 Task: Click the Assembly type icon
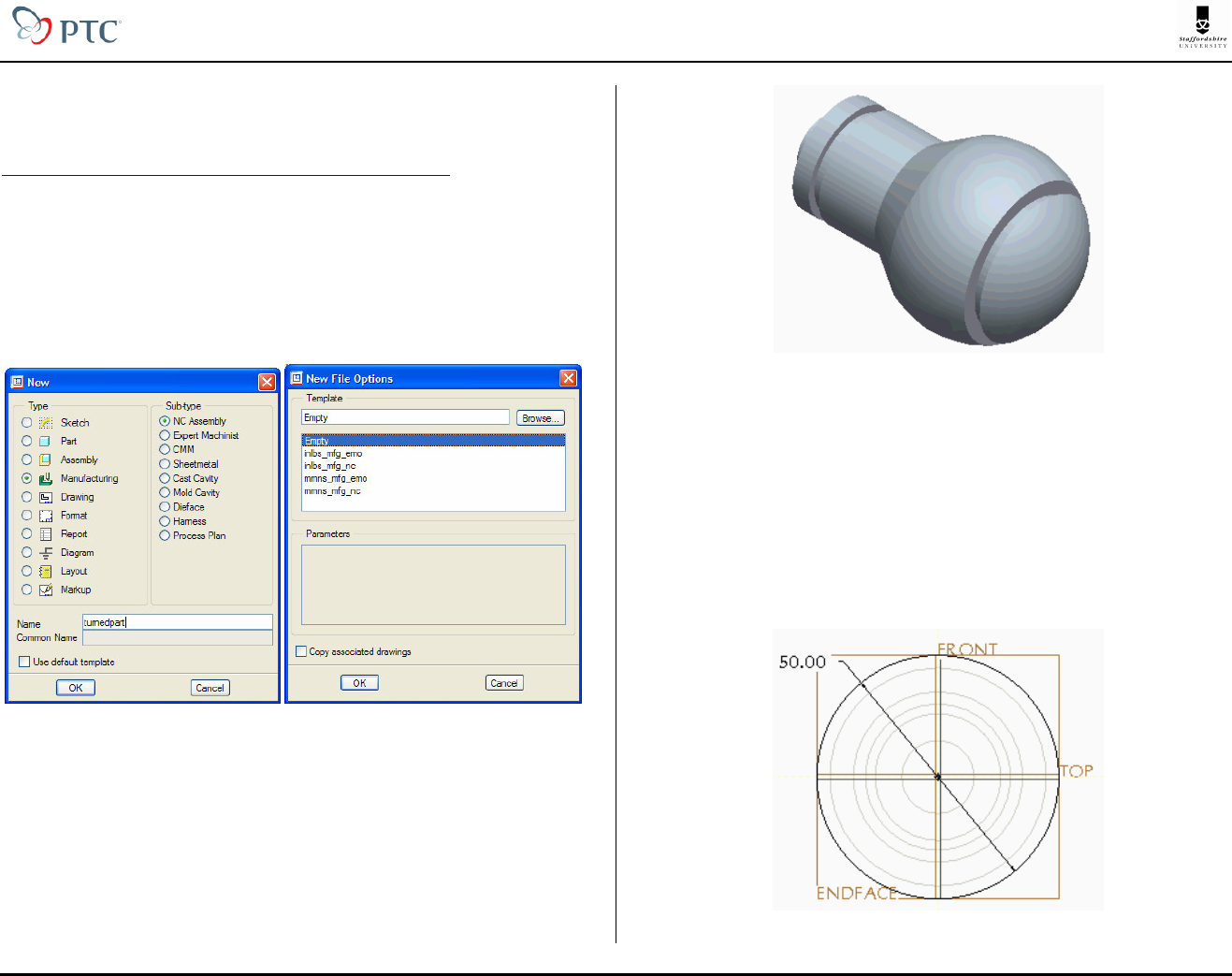pos(45,459)
